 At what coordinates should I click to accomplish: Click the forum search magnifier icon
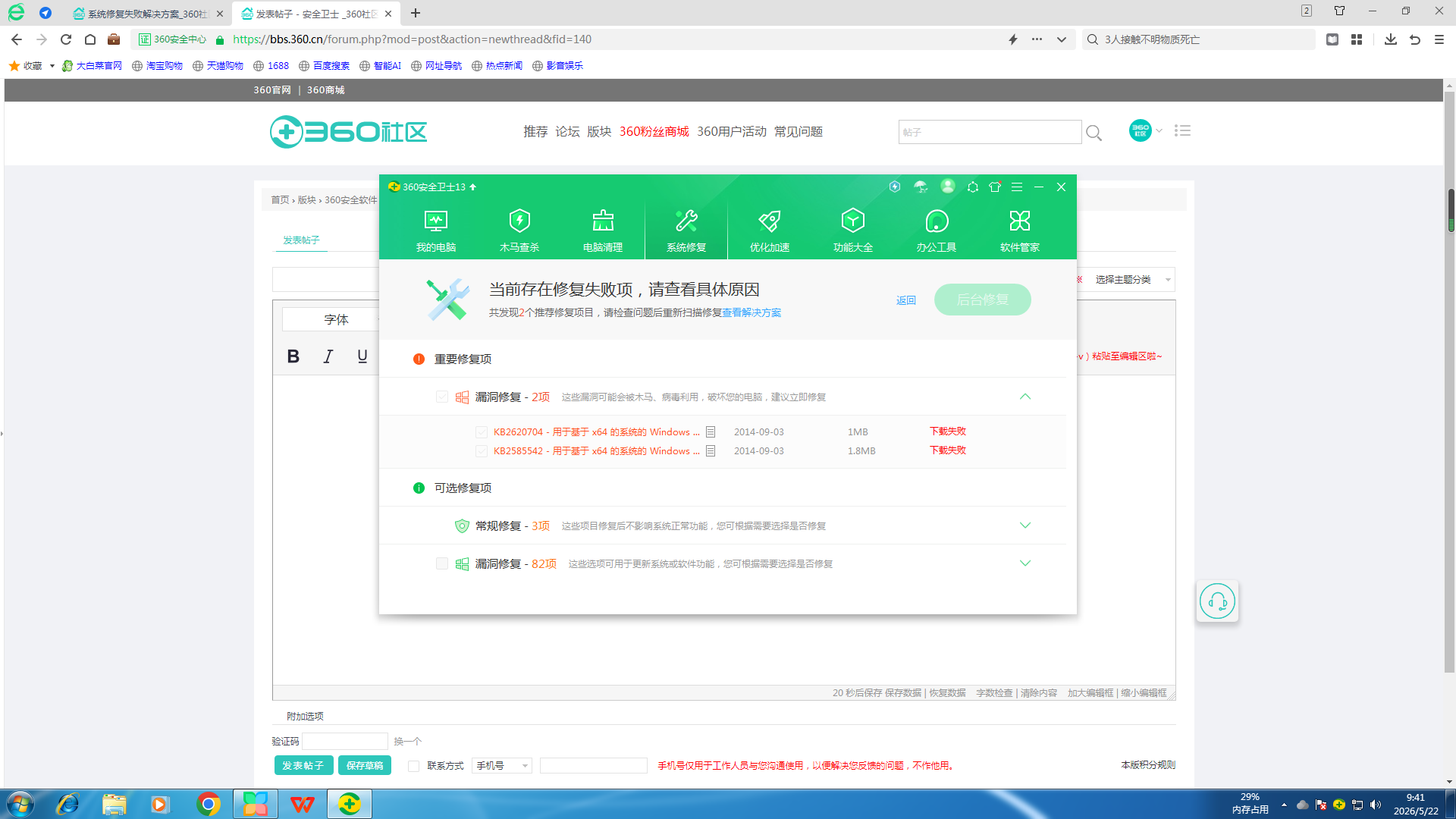(1094, 133)
